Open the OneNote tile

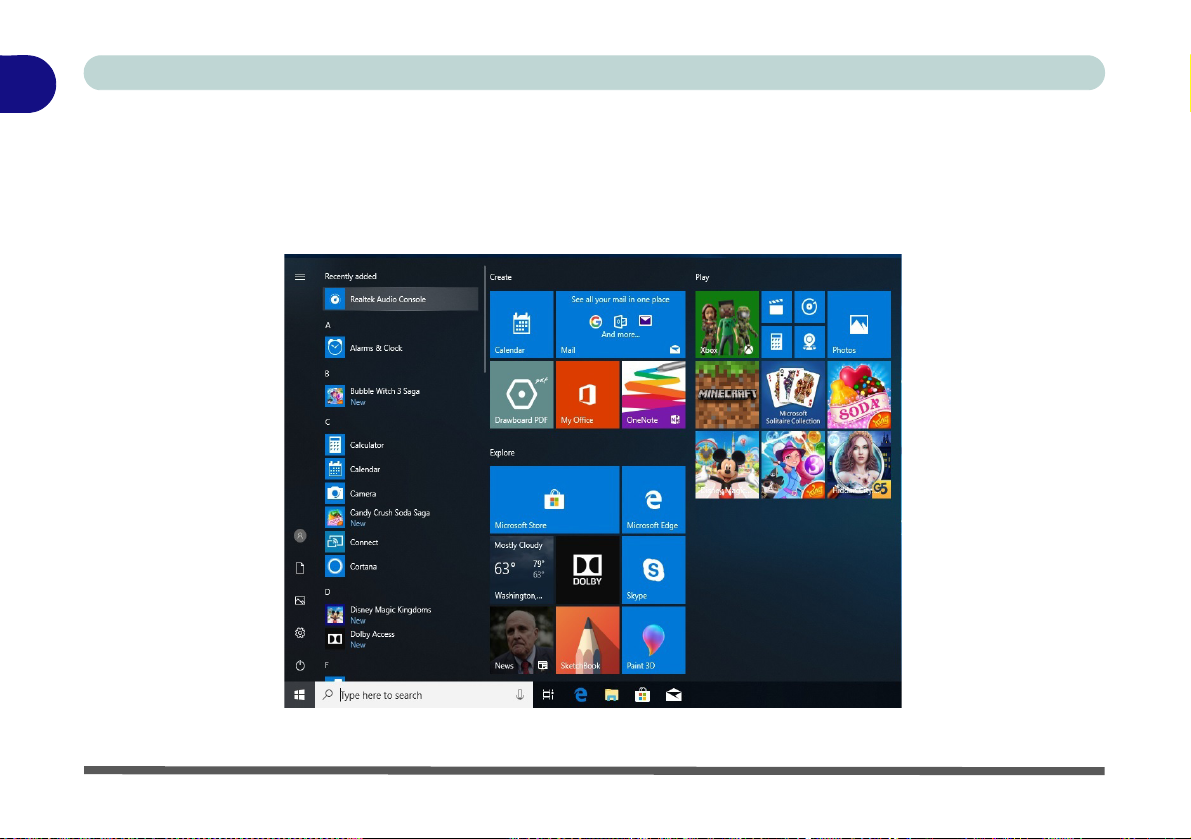pyautogui.click(x=654, y=395)
